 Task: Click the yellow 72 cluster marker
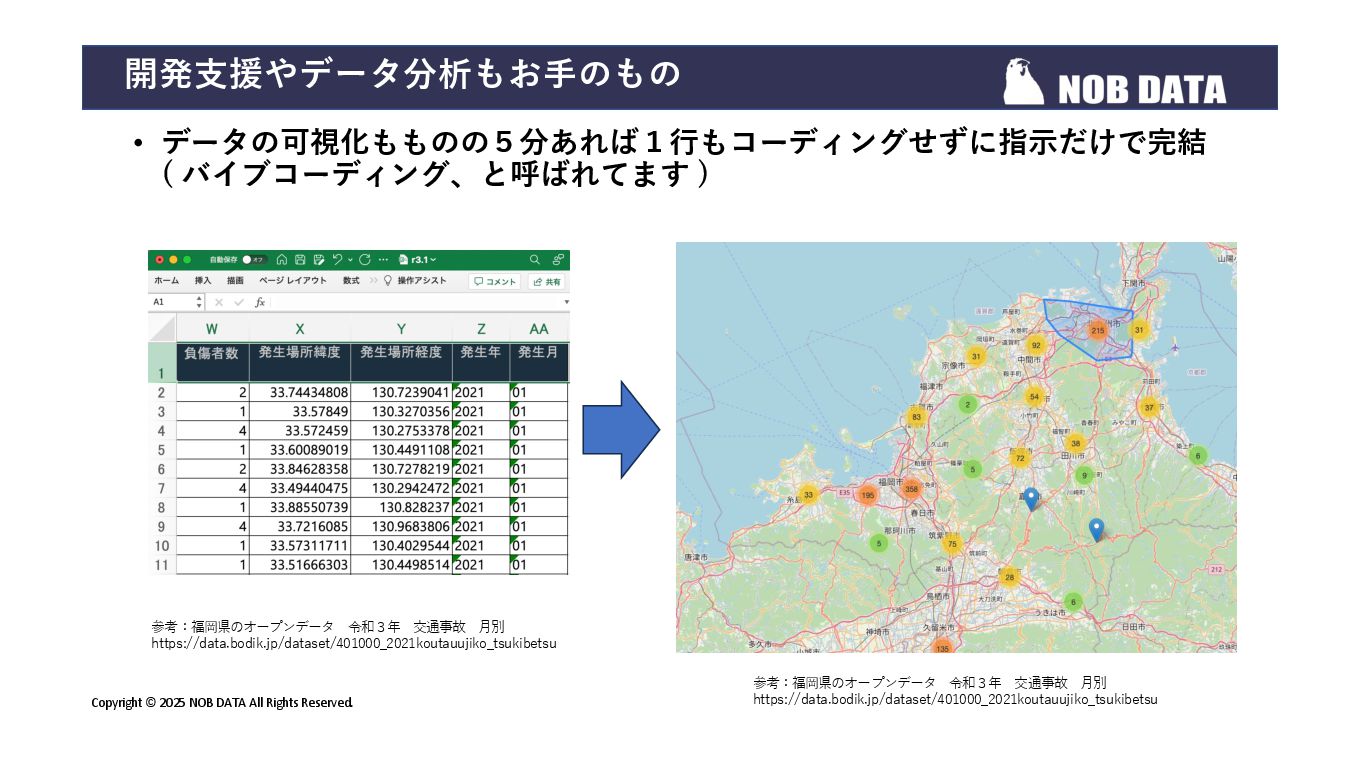pos(1019,458)
